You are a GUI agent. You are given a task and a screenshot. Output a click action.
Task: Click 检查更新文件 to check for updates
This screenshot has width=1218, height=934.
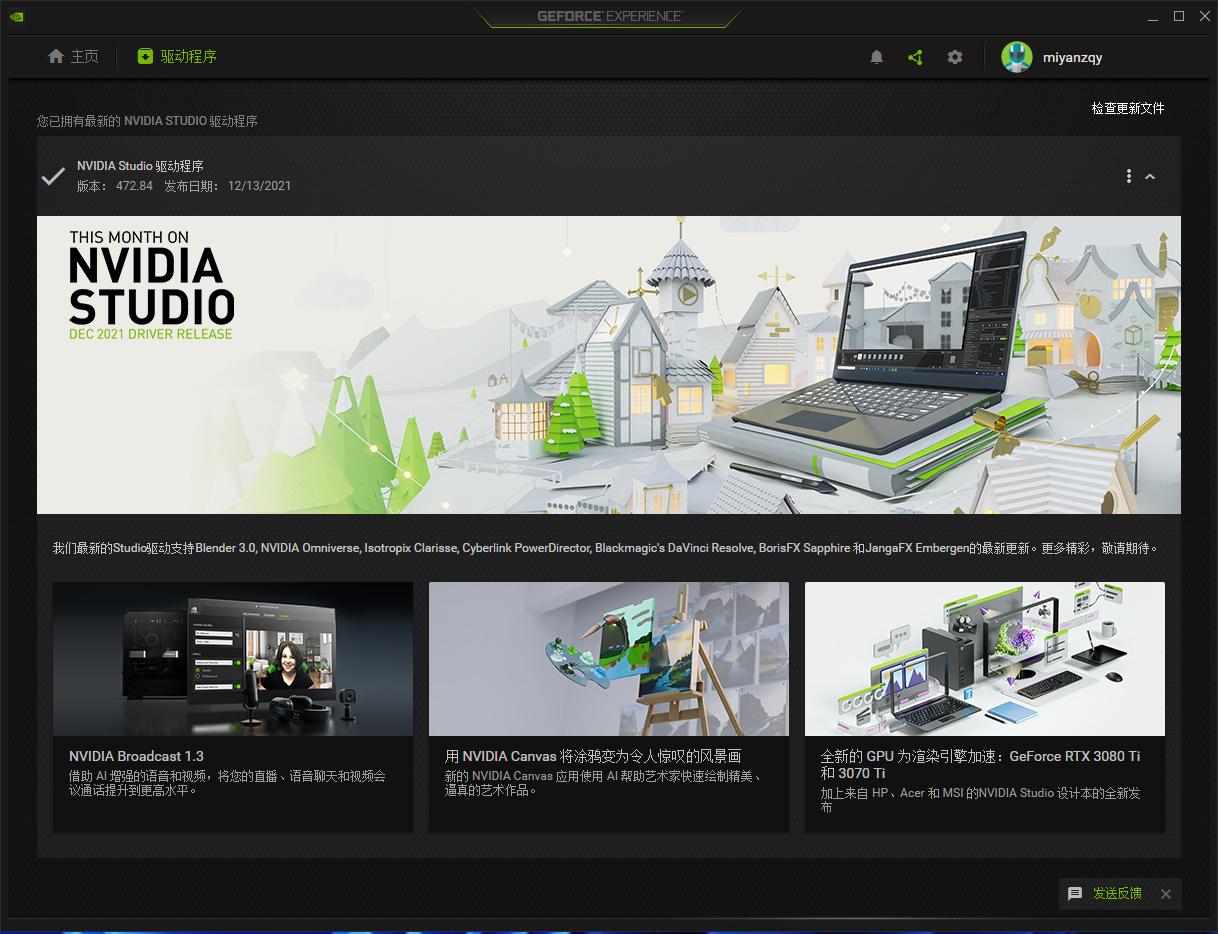[1128, 108]
